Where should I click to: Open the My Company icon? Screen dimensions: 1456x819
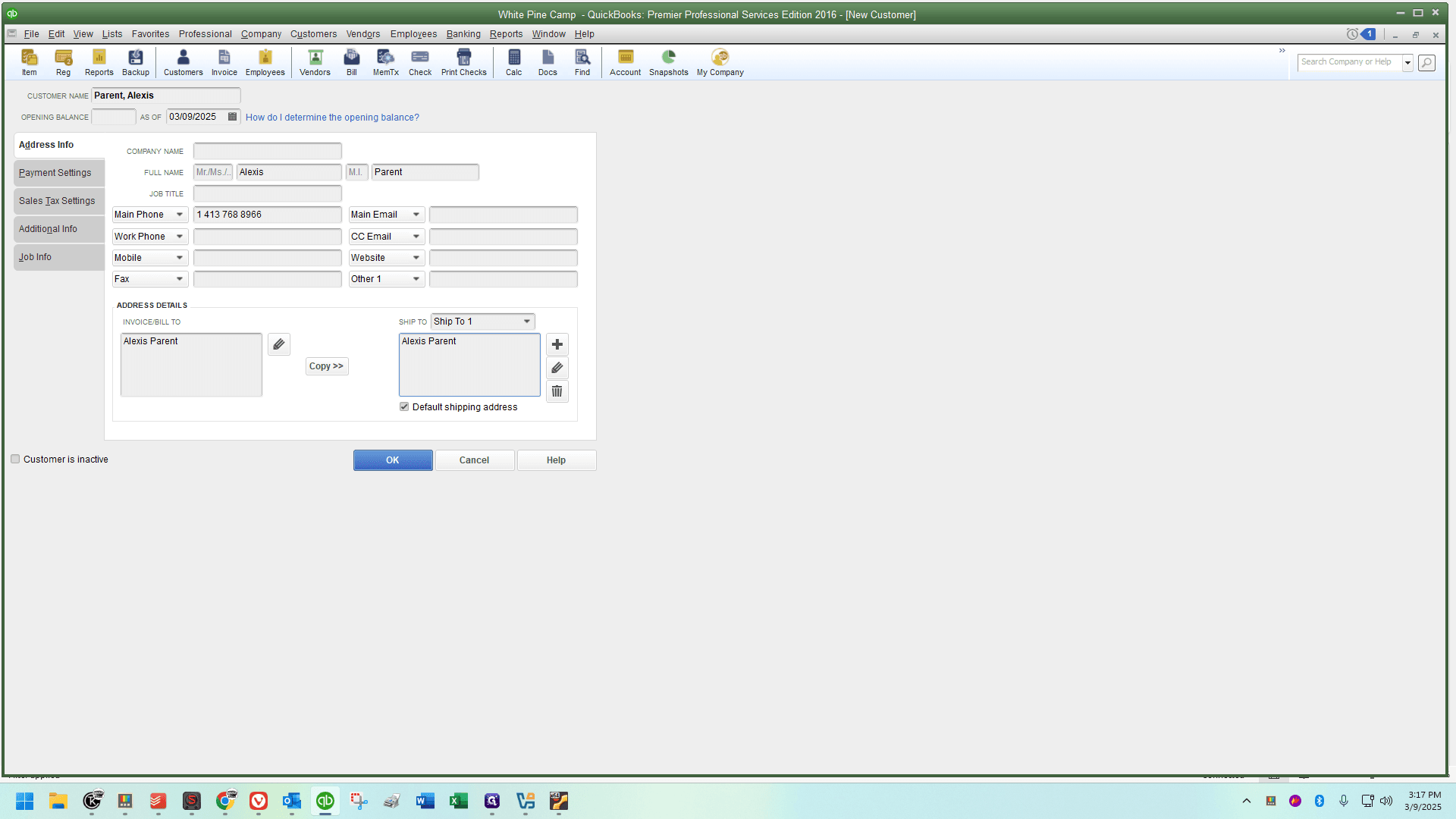720,62
